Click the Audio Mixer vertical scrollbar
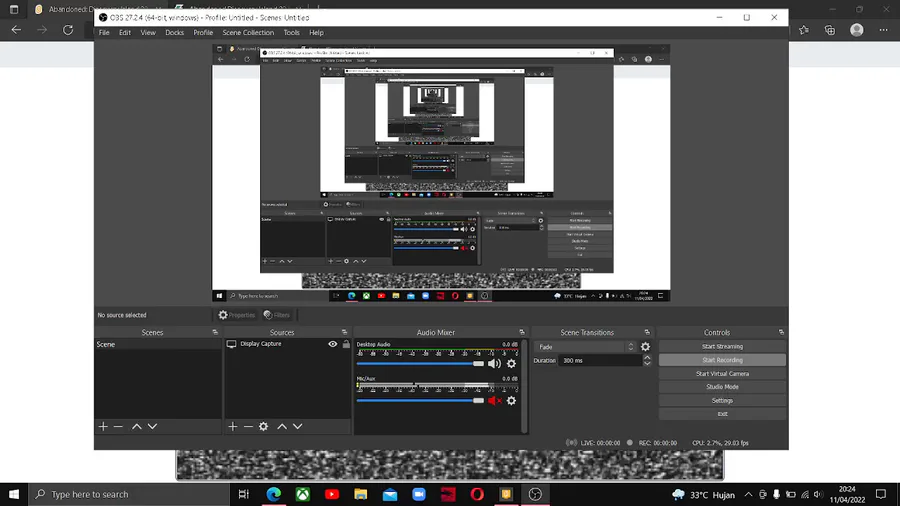The width and height of the screenshot is (900, 506). point(524,386)
